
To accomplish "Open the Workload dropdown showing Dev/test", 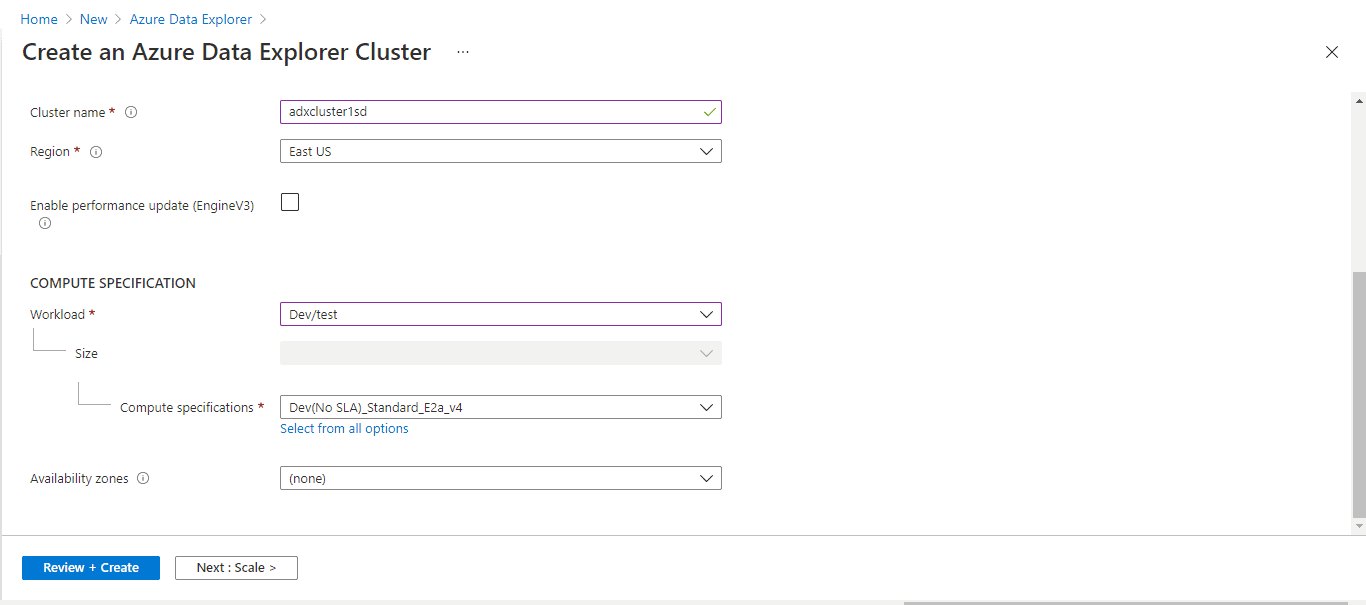I will [501, 314].
